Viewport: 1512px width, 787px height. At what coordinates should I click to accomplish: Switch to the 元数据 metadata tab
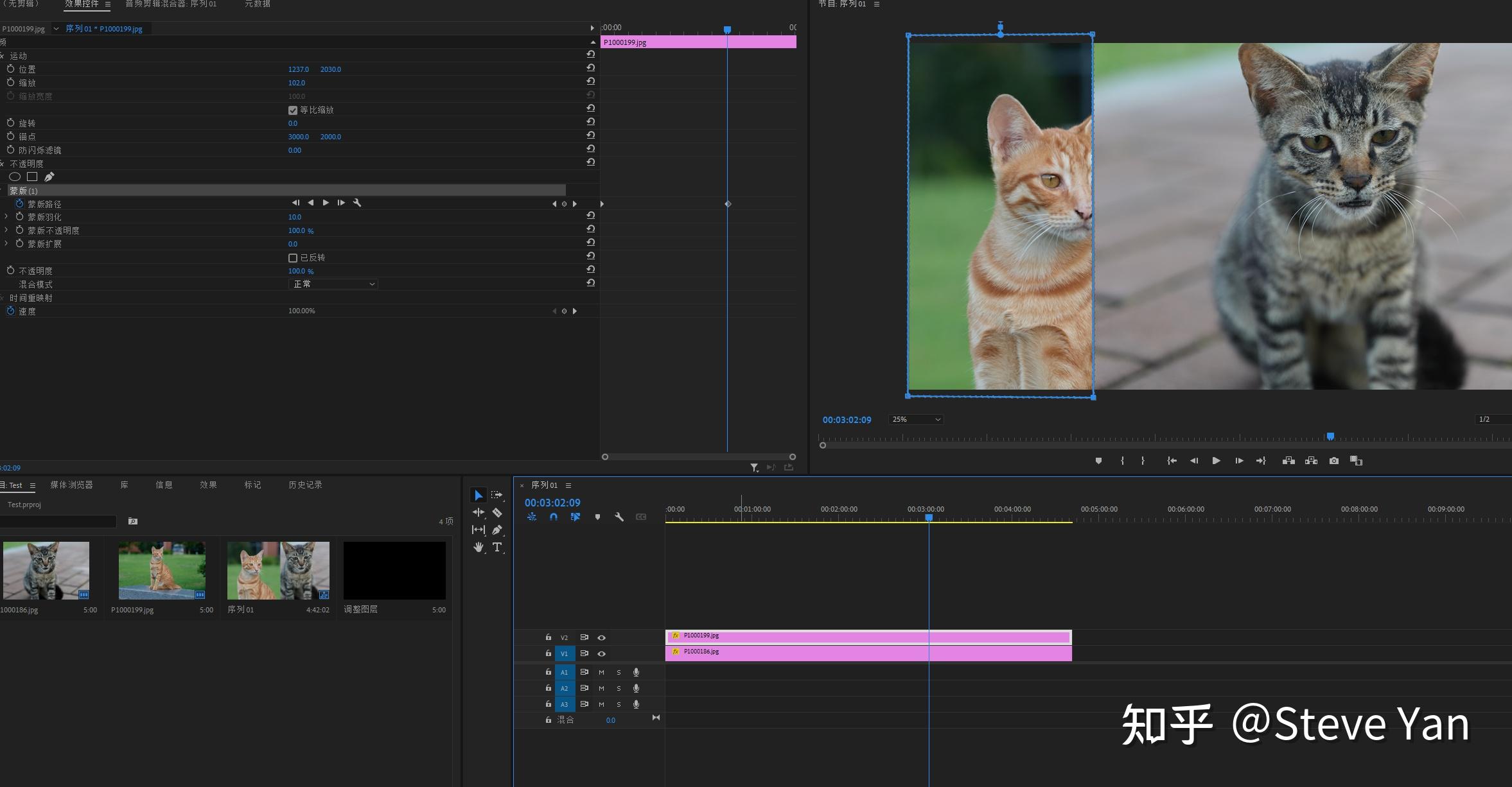click(258, 4)
